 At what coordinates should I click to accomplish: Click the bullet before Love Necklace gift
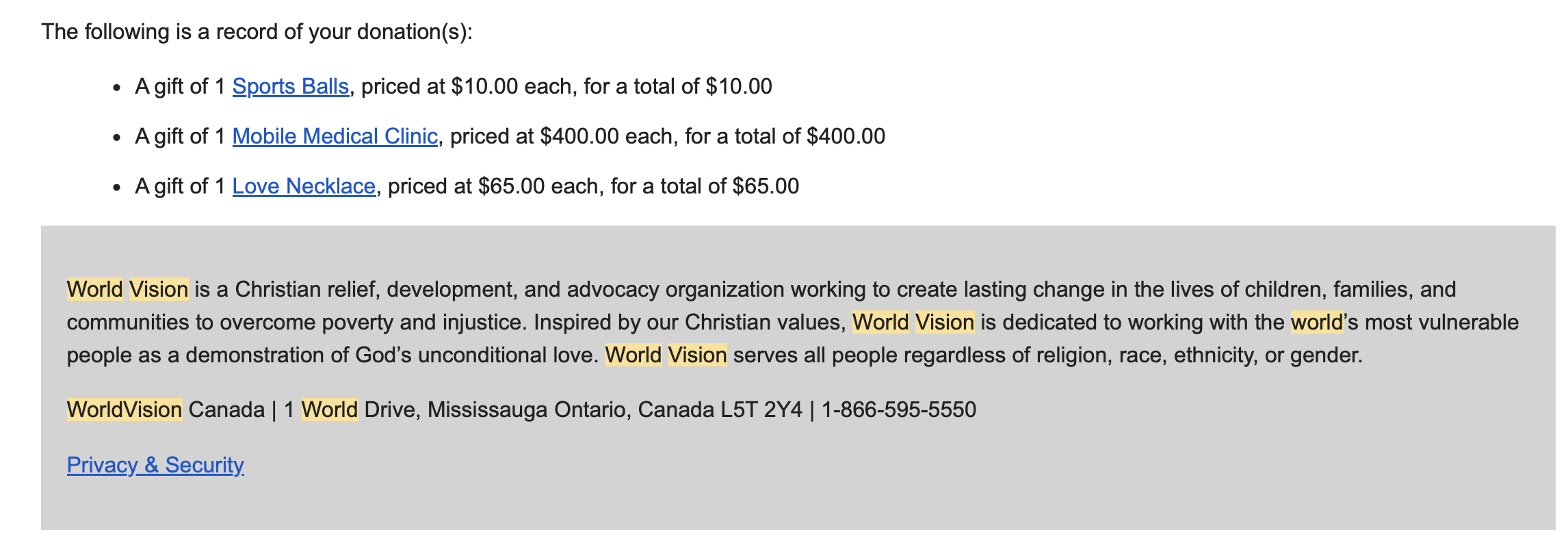pos(118,188)
